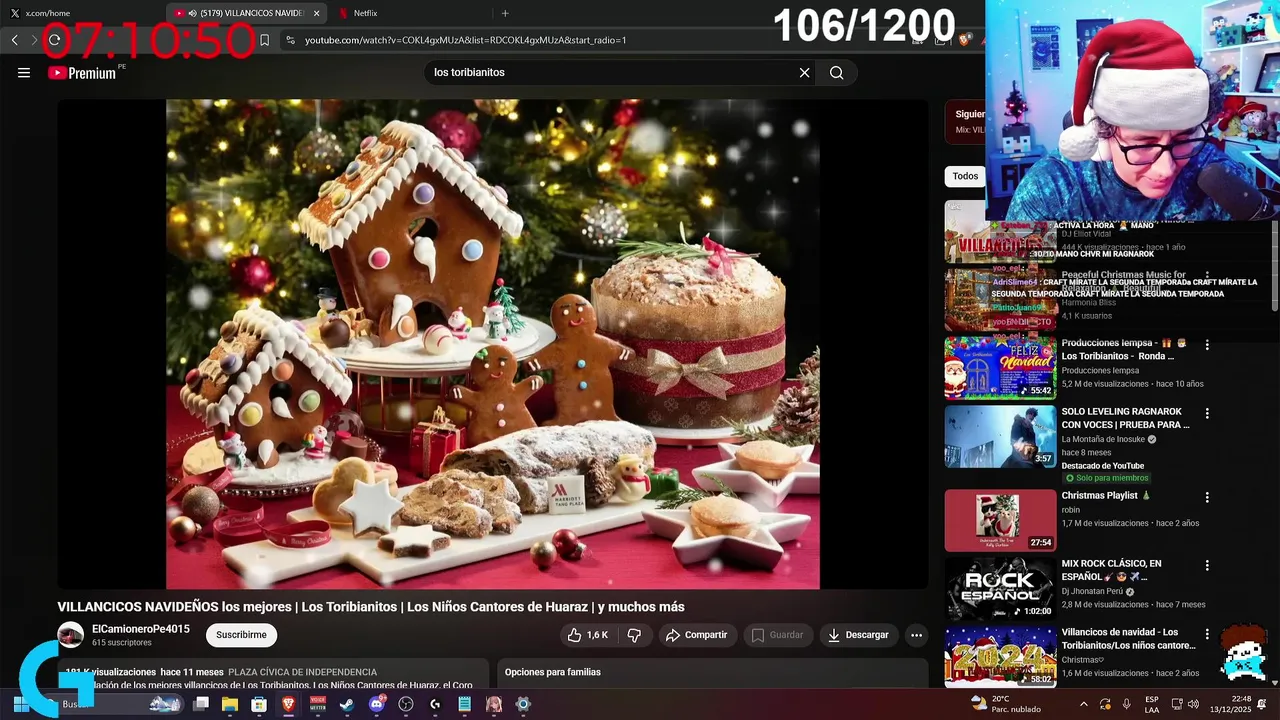Viewport: 1280px width, 720px height.
Task: Open Steam from the taskbar
Action: click(346, 704)
